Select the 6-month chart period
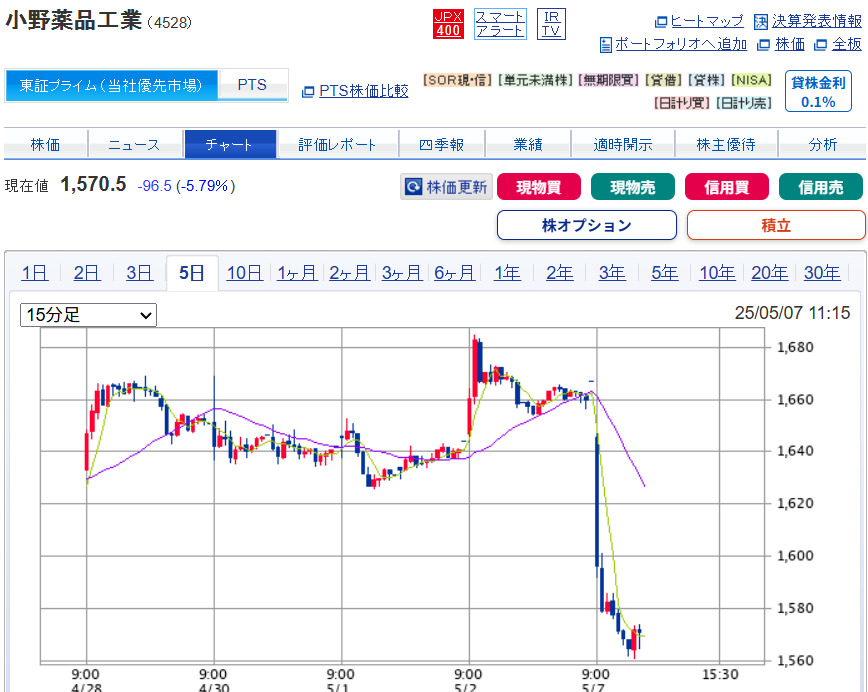Image resolution: width=868 pixels, height=692 pixels. (x=454, y=273)
